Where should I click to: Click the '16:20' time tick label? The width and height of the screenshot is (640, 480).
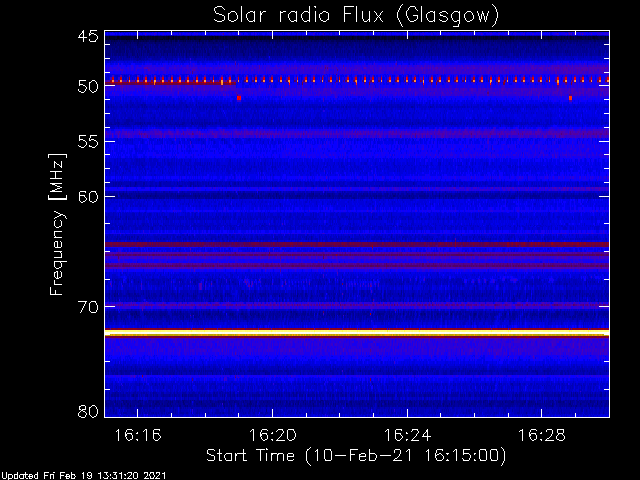(273, 435)
